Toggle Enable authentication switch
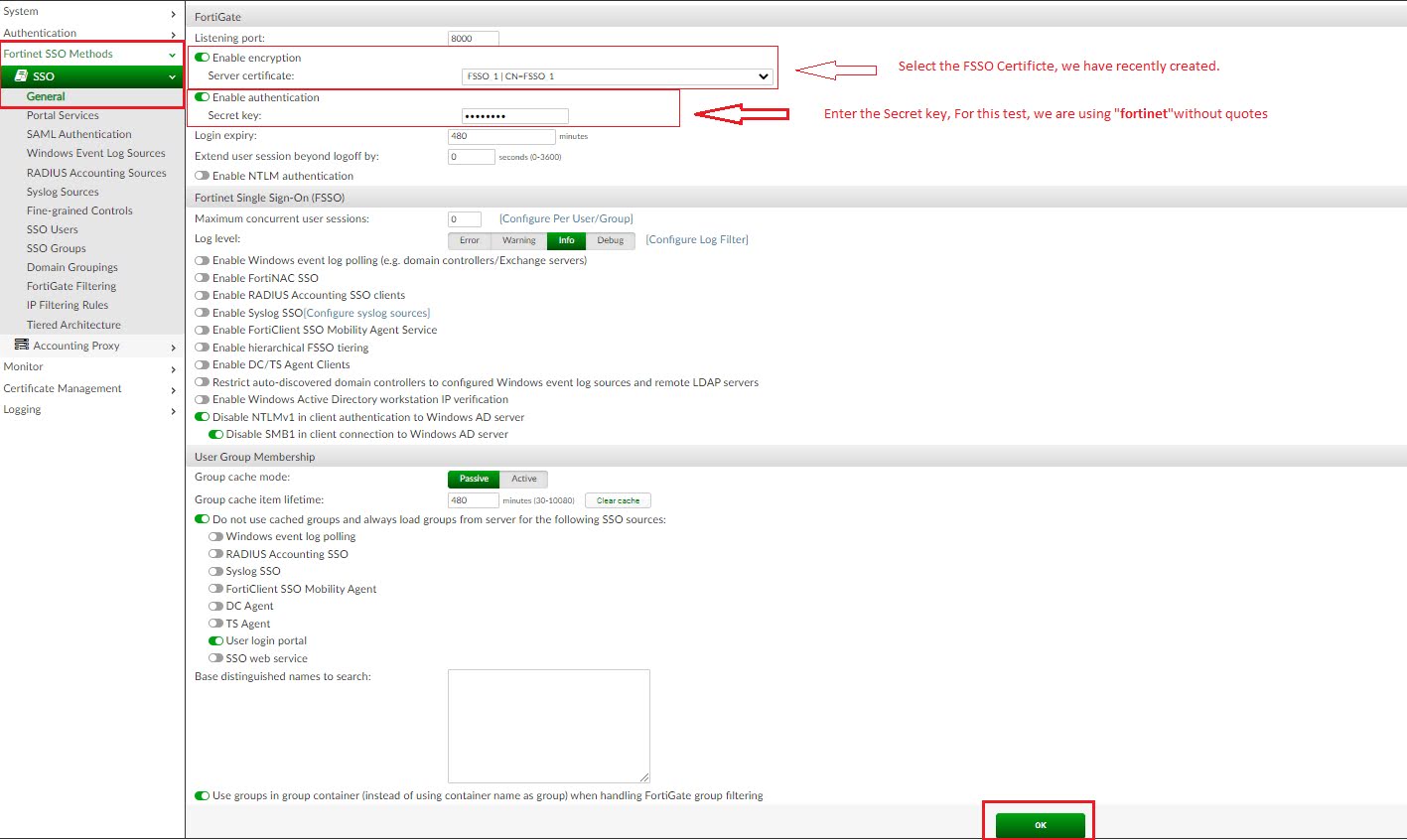Viewport: 1407px width, 840px height. [x=203, y=97]
